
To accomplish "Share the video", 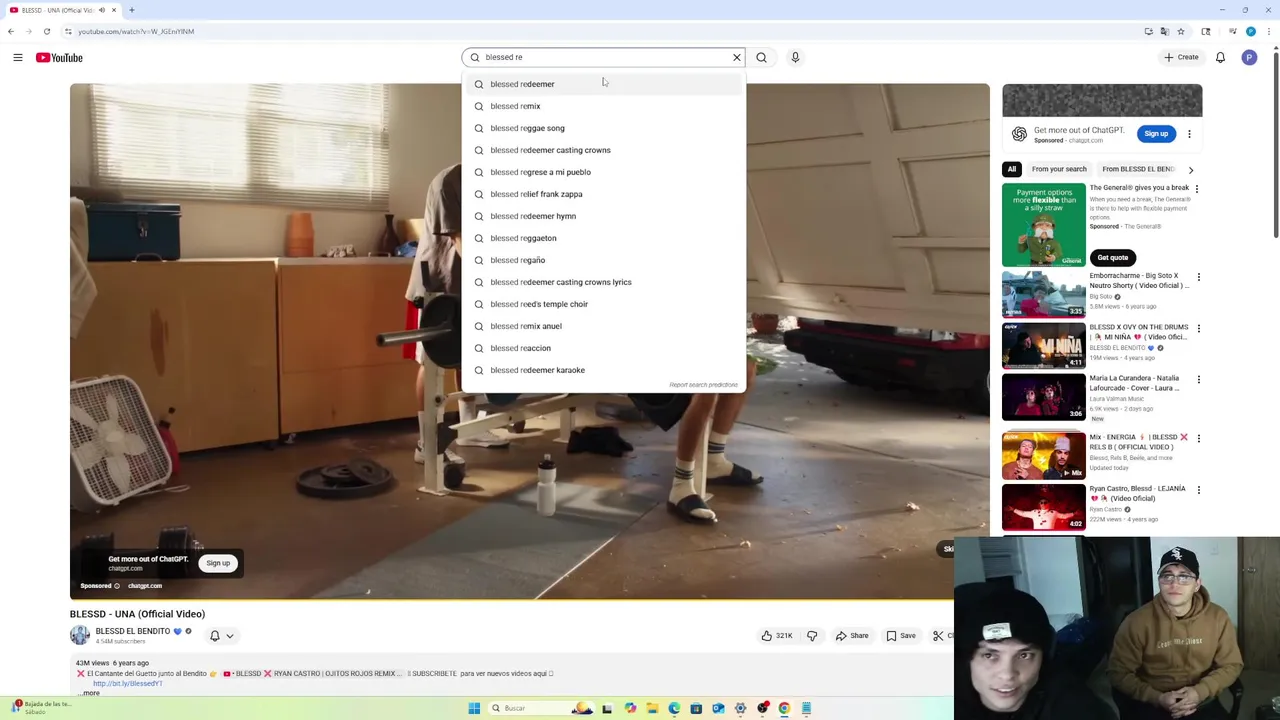I will click(x=852, y=636).
